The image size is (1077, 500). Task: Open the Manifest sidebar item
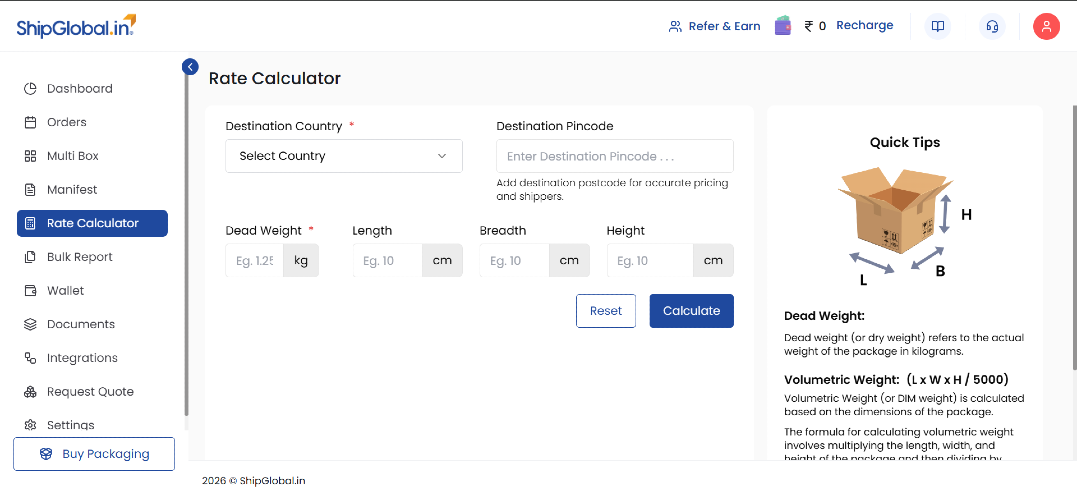(72, 190)
